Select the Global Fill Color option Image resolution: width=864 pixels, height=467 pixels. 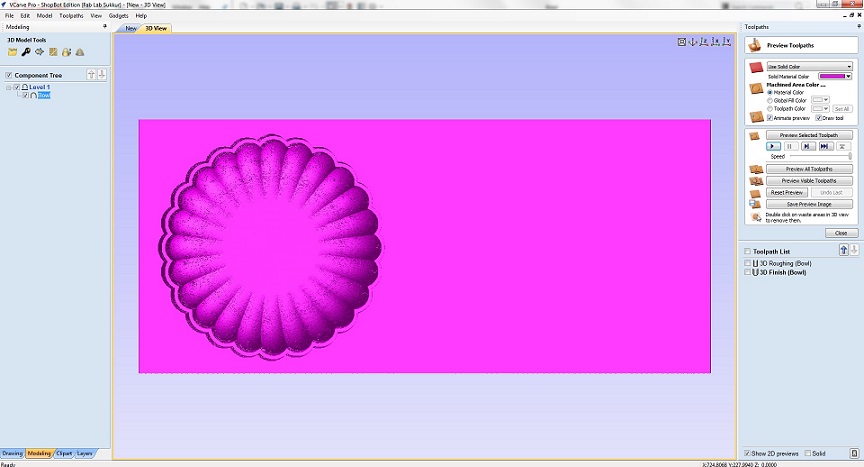point(770,100)
